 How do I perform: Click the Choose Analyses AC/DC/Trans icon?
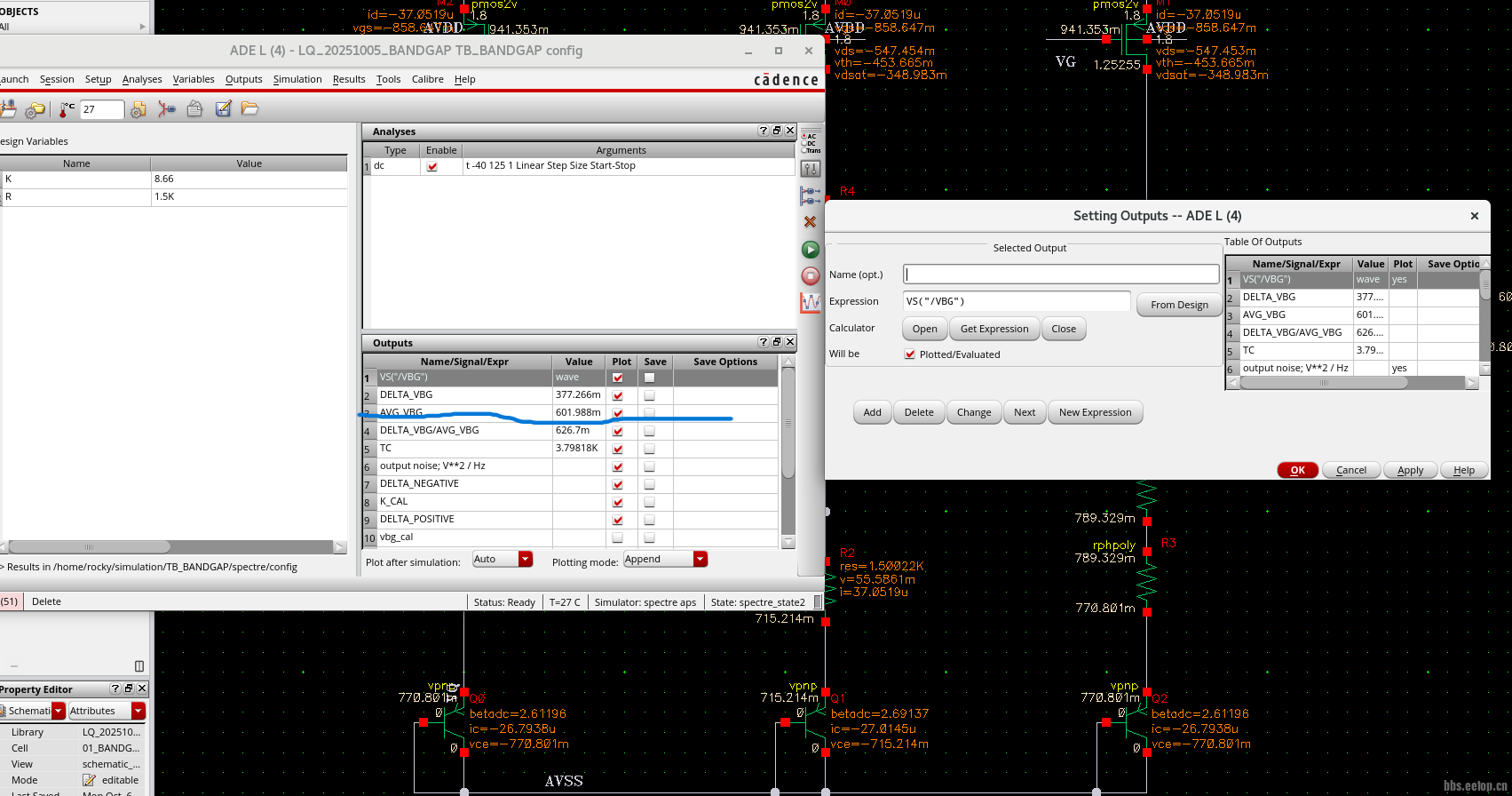[x=810, y=143]
